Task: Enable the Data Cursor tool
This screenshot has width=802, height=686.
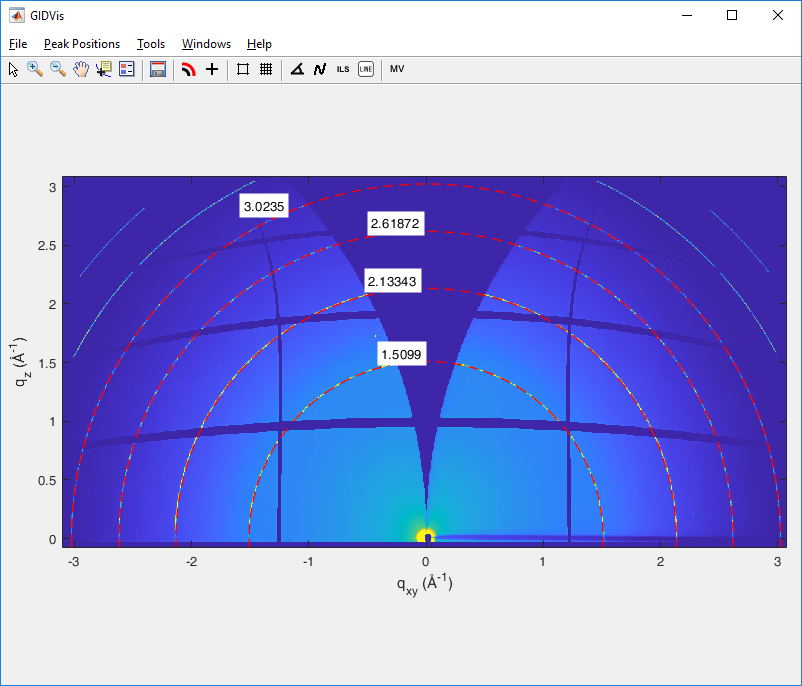Action: (x=104, y=69)
